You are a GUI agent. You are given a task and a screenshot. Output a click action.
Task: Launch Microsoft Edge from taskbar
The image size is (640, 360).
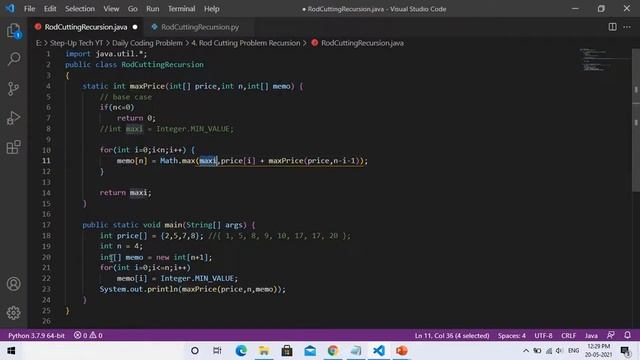click(x=241, y=351)
